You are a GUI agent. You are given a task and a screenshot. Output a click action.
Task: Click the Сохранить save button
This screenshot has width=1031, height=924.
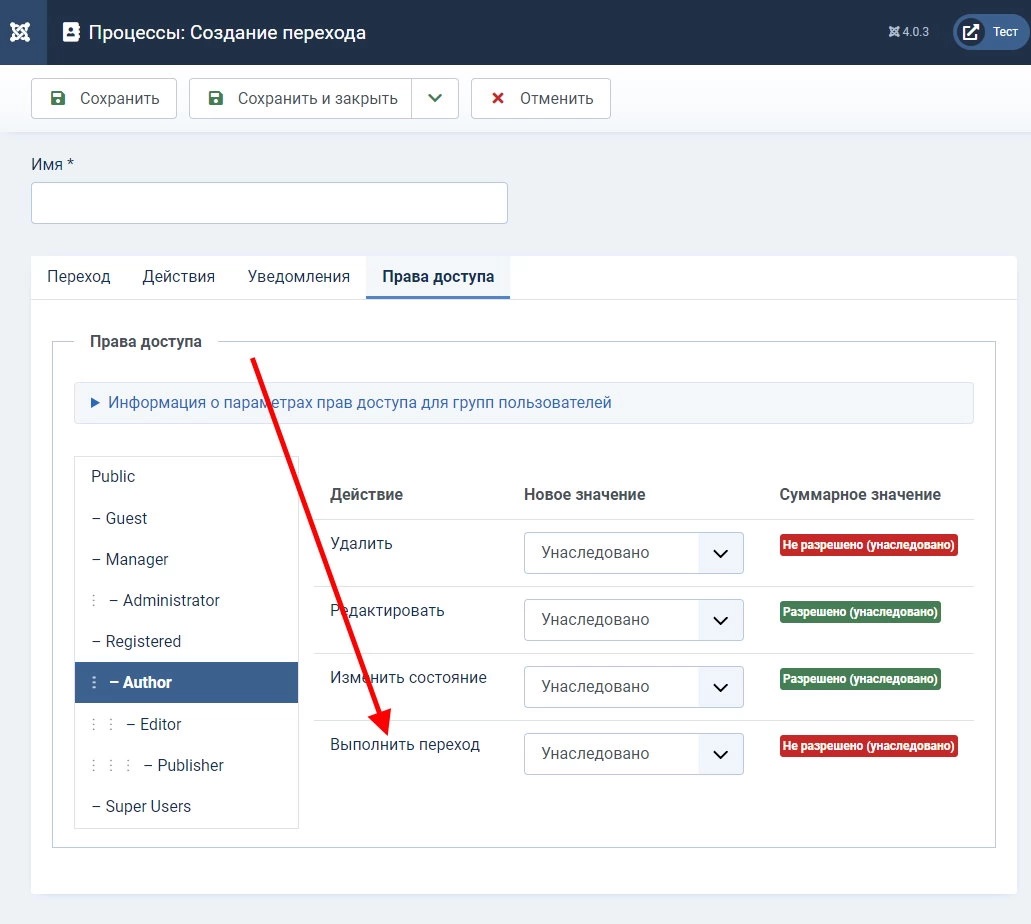coord(104,99)
